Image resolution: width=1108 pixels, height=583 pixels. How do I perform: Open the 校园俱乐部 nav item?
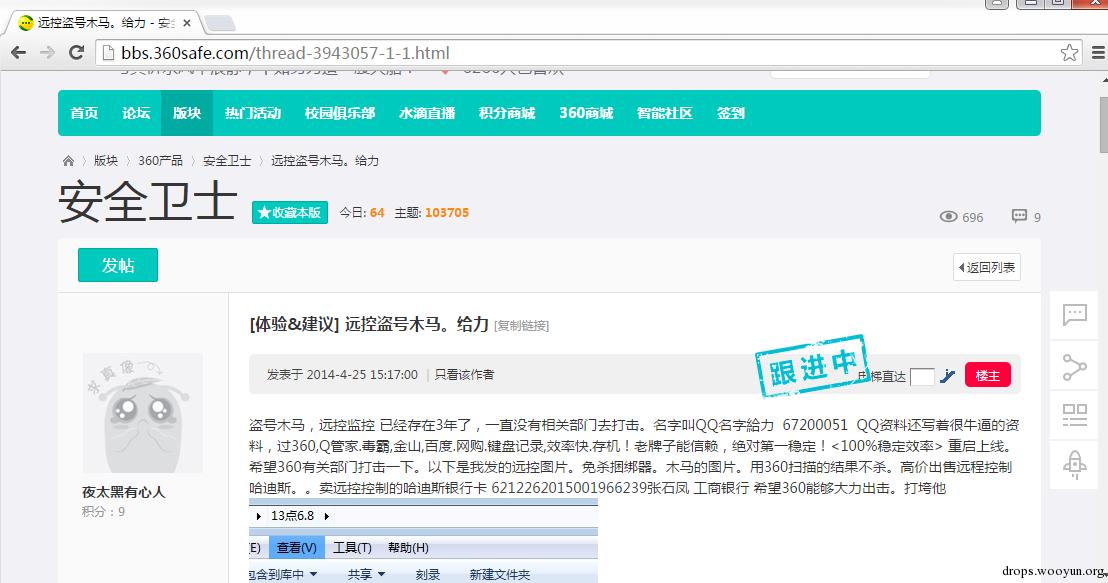click(340, 113)
